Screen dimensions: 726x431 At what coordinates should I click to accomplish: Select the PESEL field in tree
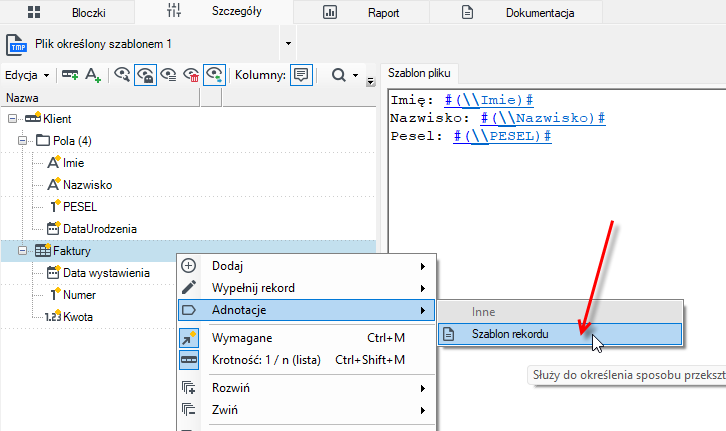tap(80, 207)
